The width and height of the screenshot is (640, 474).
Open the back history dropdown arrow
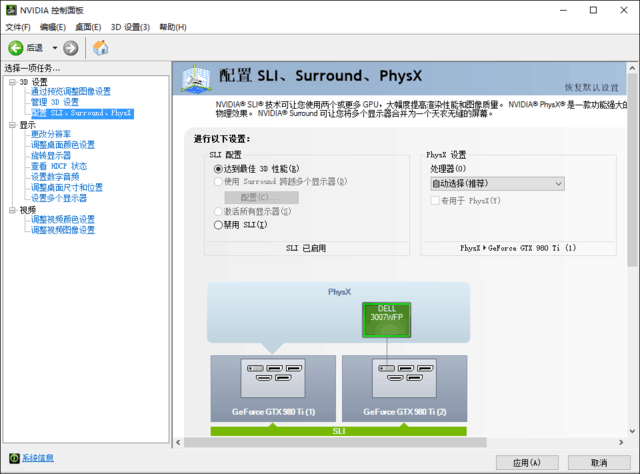pos(55,48)
